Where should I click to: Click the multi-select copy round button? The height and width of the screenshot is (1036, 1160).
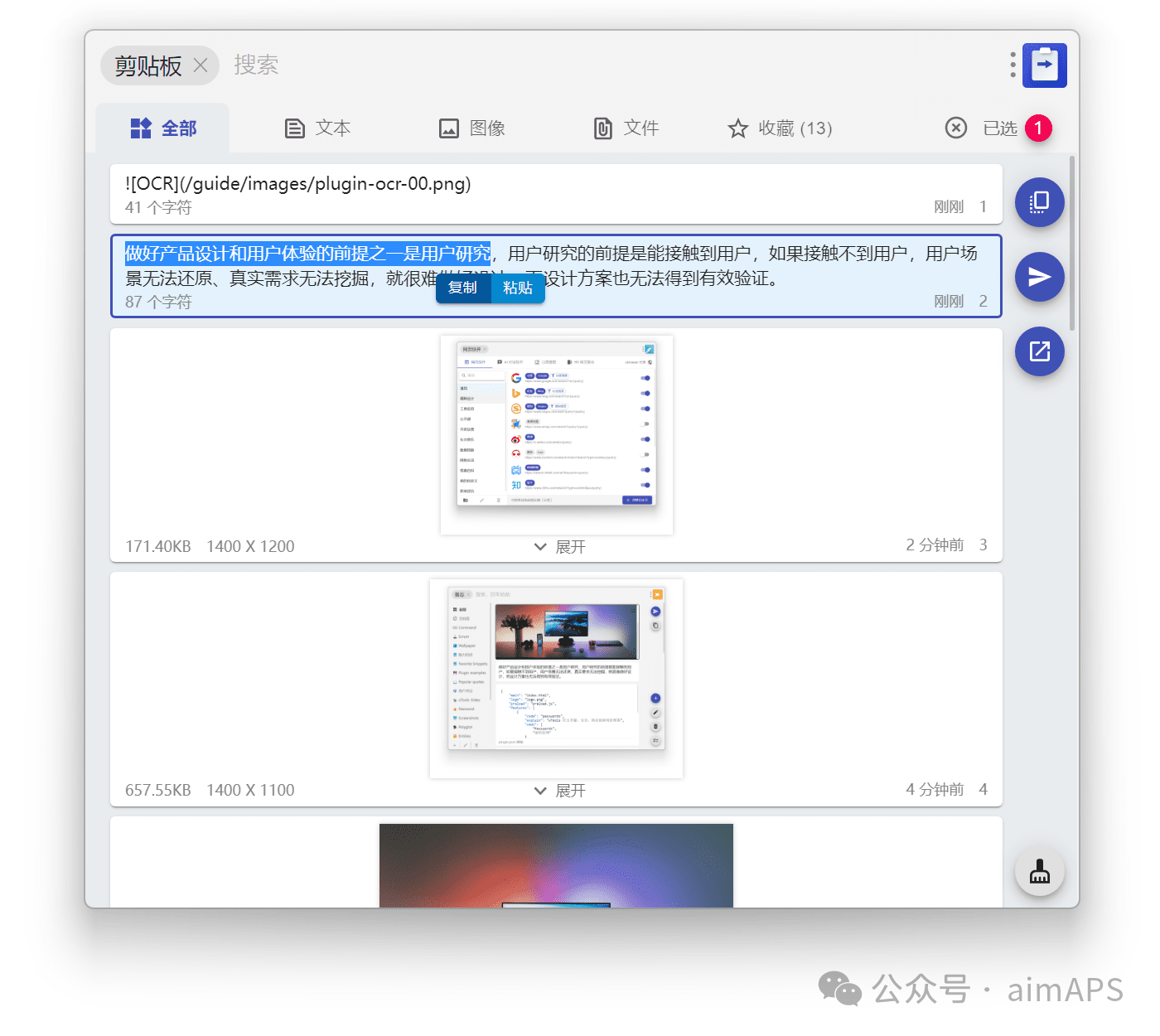point(1039,202)
